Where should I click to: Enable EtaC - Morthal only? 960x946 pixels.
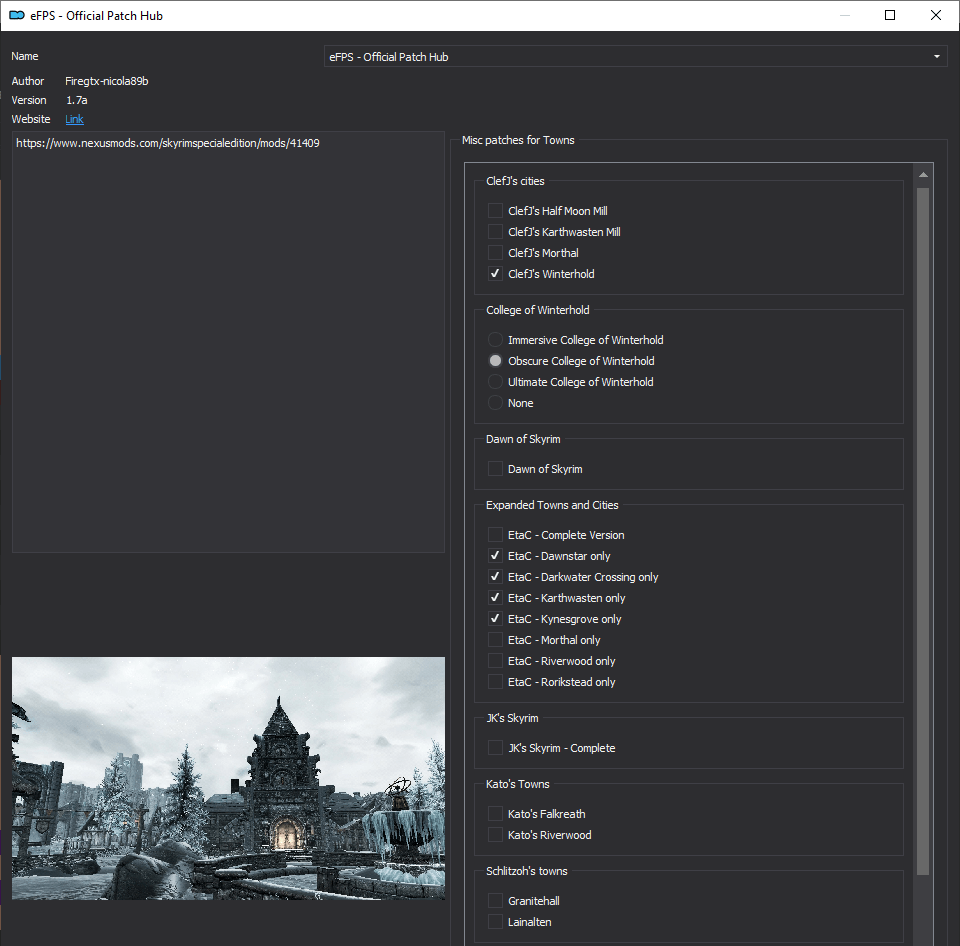(495, 640)
